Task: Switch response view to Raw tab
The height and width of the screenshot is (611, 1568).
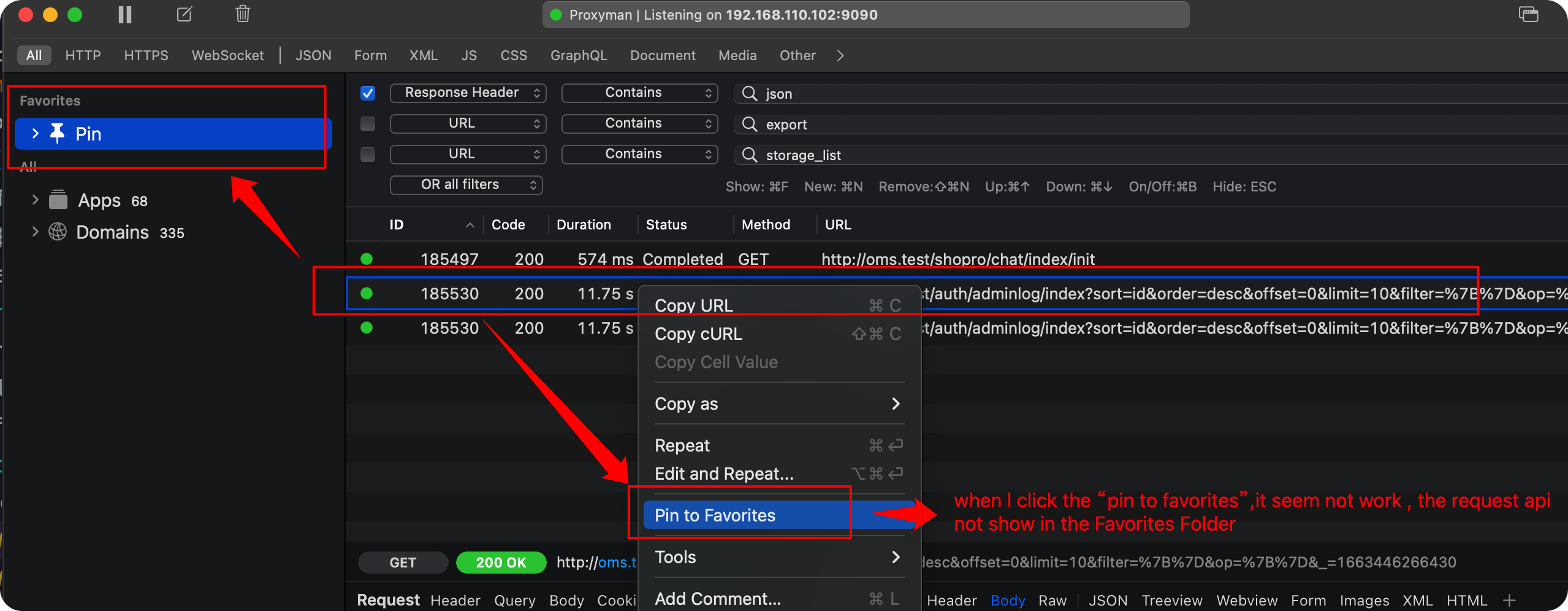Action: click(x=1052, y=600)
